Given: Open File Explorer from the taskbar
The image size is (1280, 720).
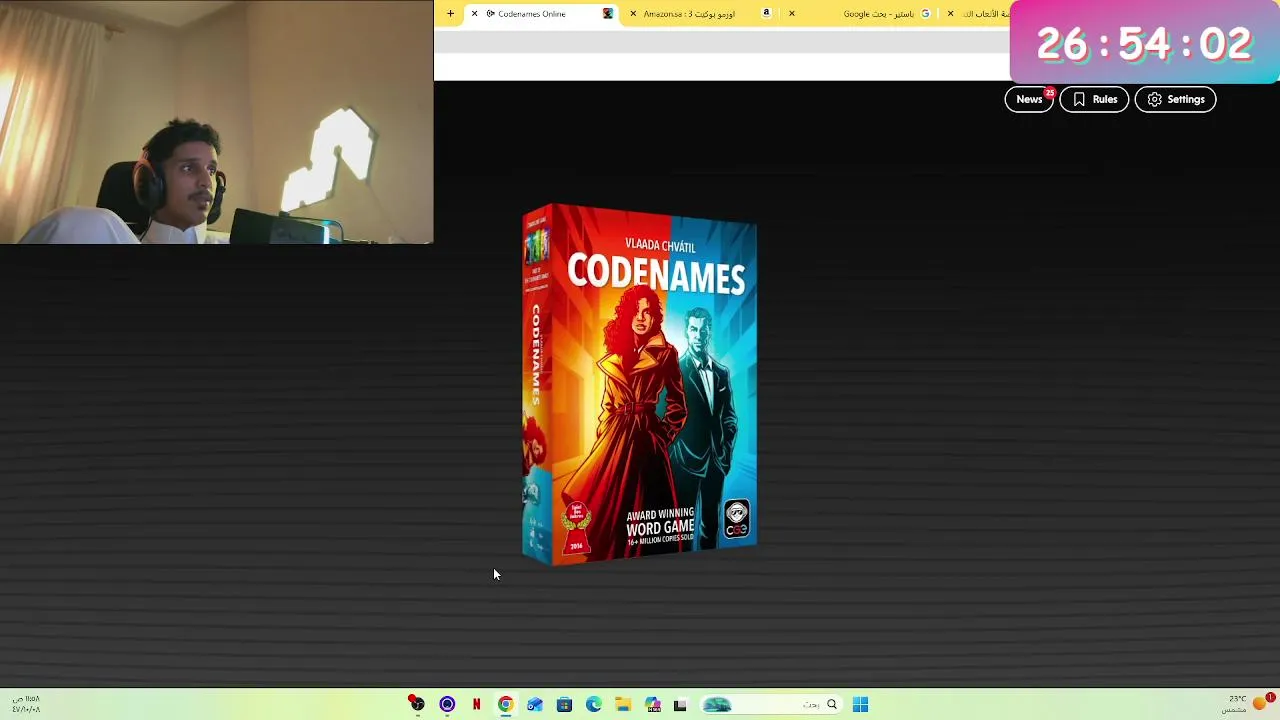Looking at the screenshot, I should (622, 704).
